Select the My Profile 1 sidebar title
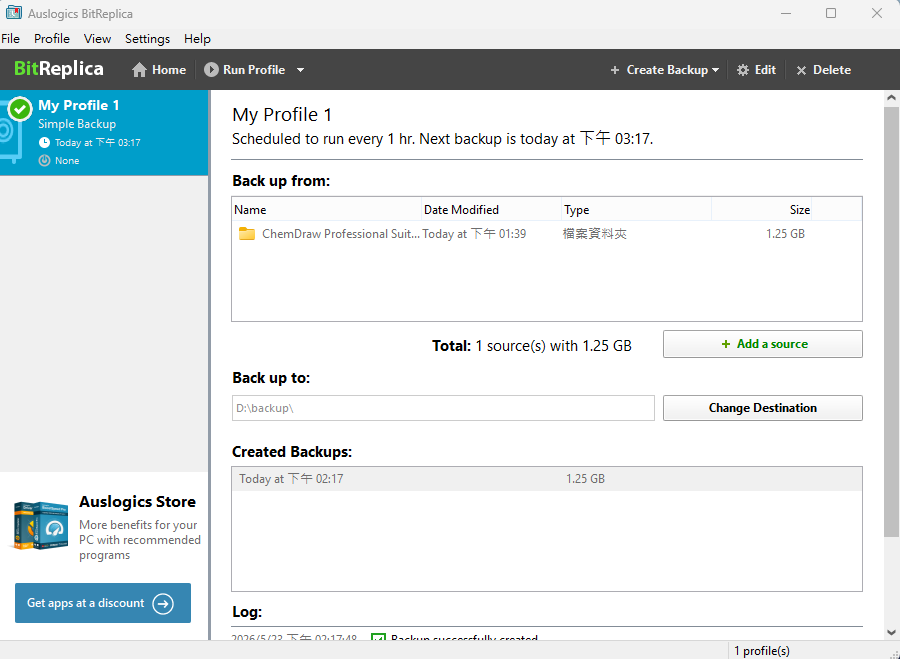 [79, 105]
